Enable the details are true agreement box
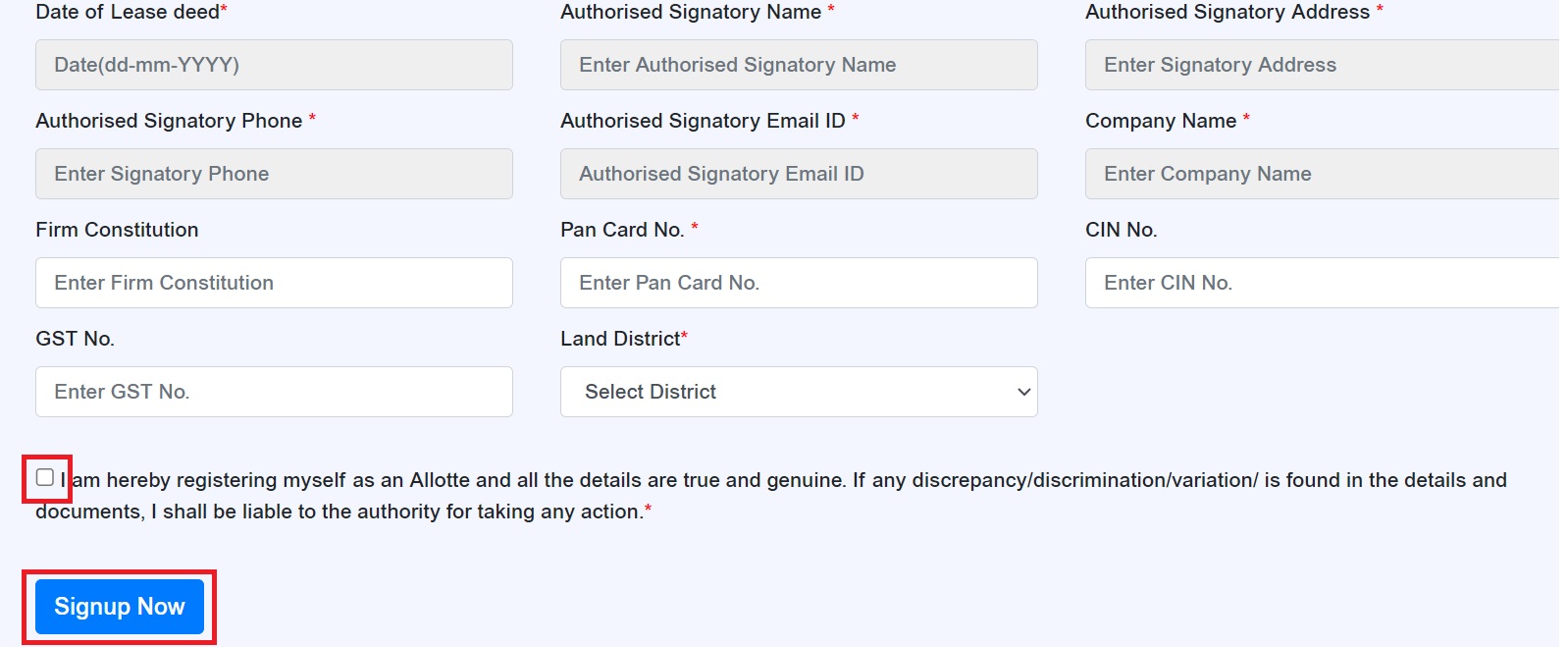This screenshot has width=1568, height=647. click(x=45, y=479)
